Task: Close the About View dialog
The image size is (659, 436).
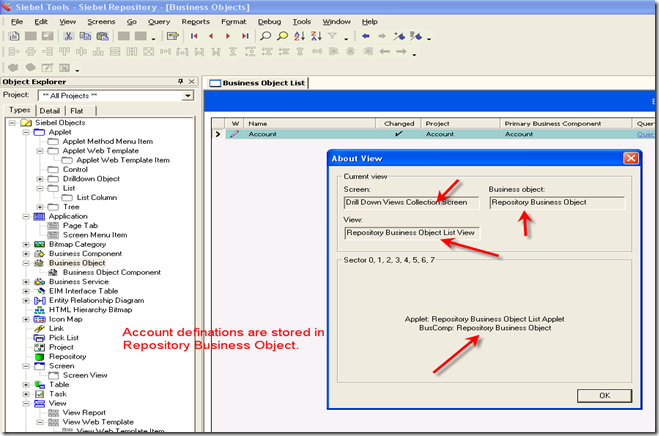Action: pyautogui.click(x=630, y=159)
